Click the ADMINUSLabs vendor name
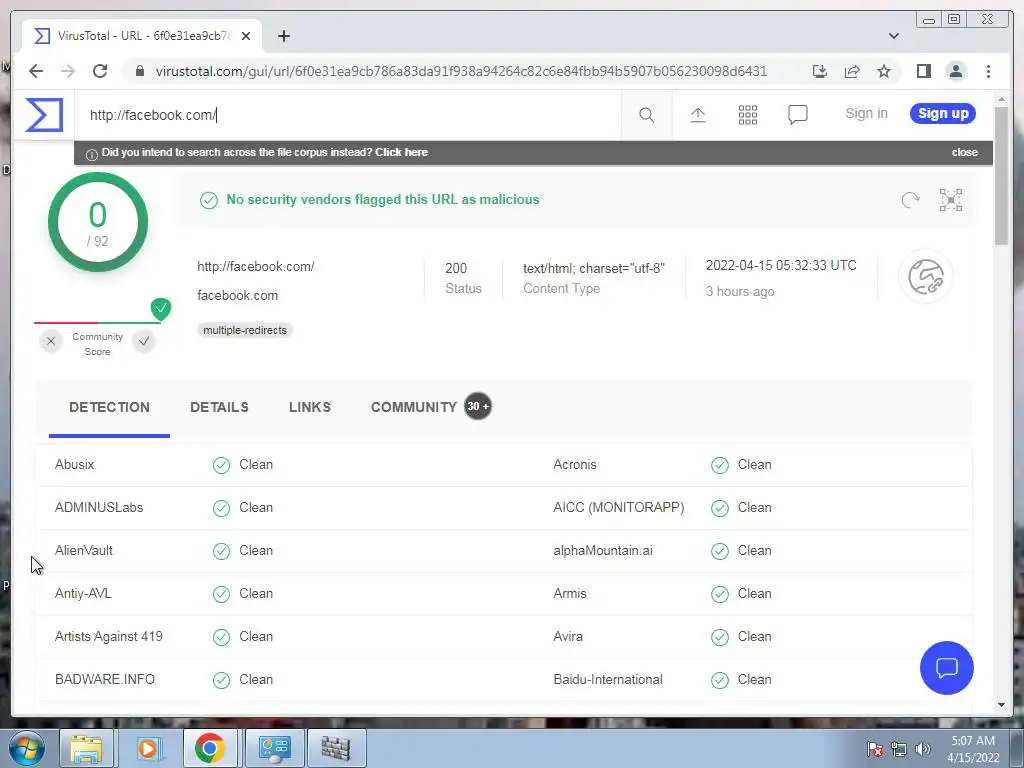This screenshot has height=768, width=1024. pos(99,508)
